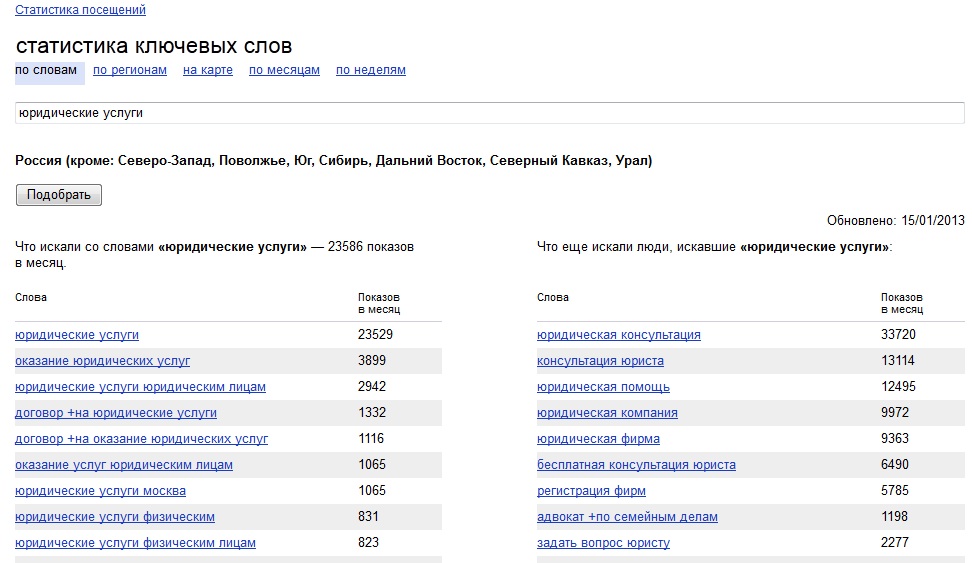Open юридическая консультация link
The image size is (972, 563).
point(619,335)
